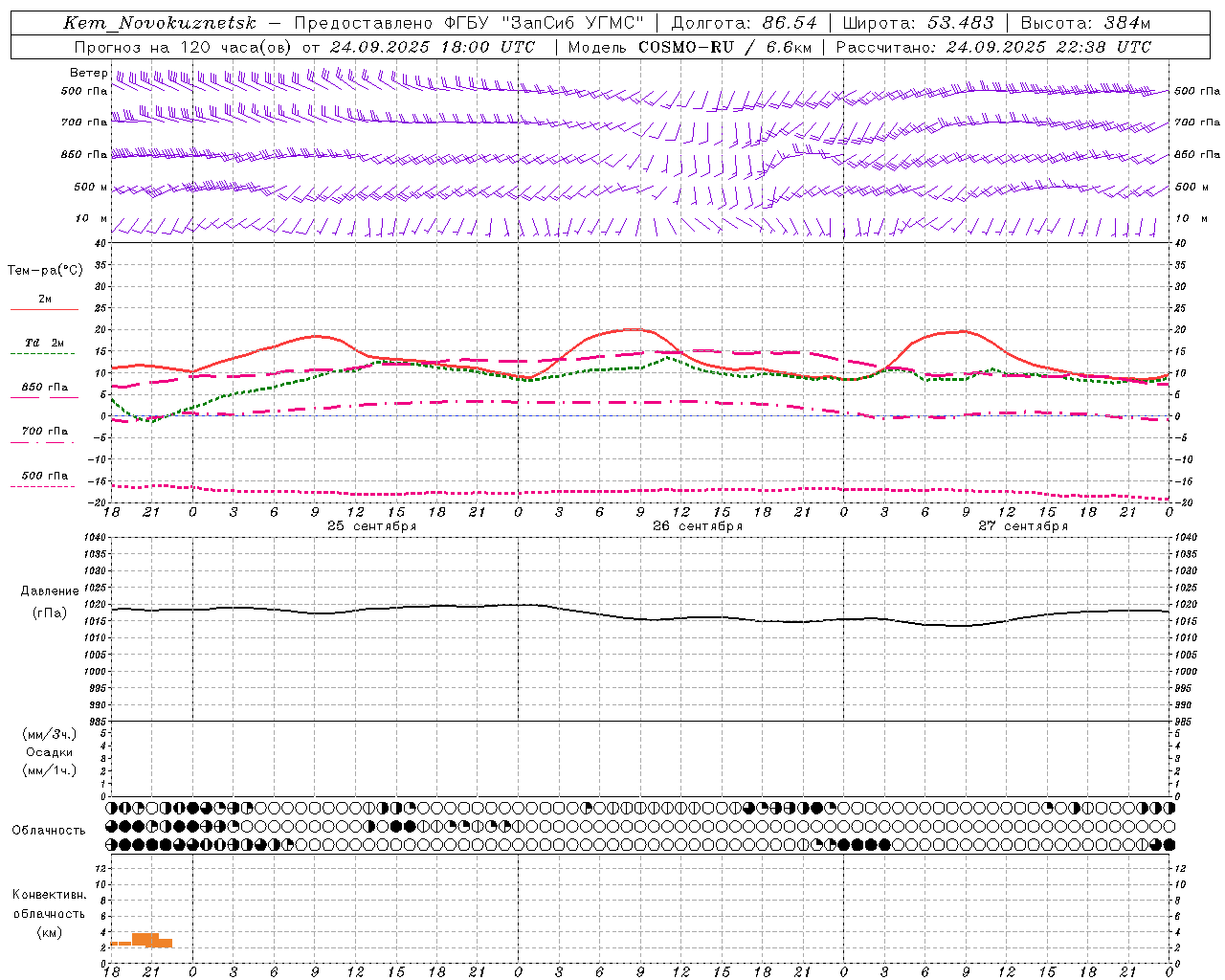1225x980 pixels.
Task: Select the text 'Предоставлено ФГБУ "ЗапСиб УГМС"'
Action: (469, 23)
